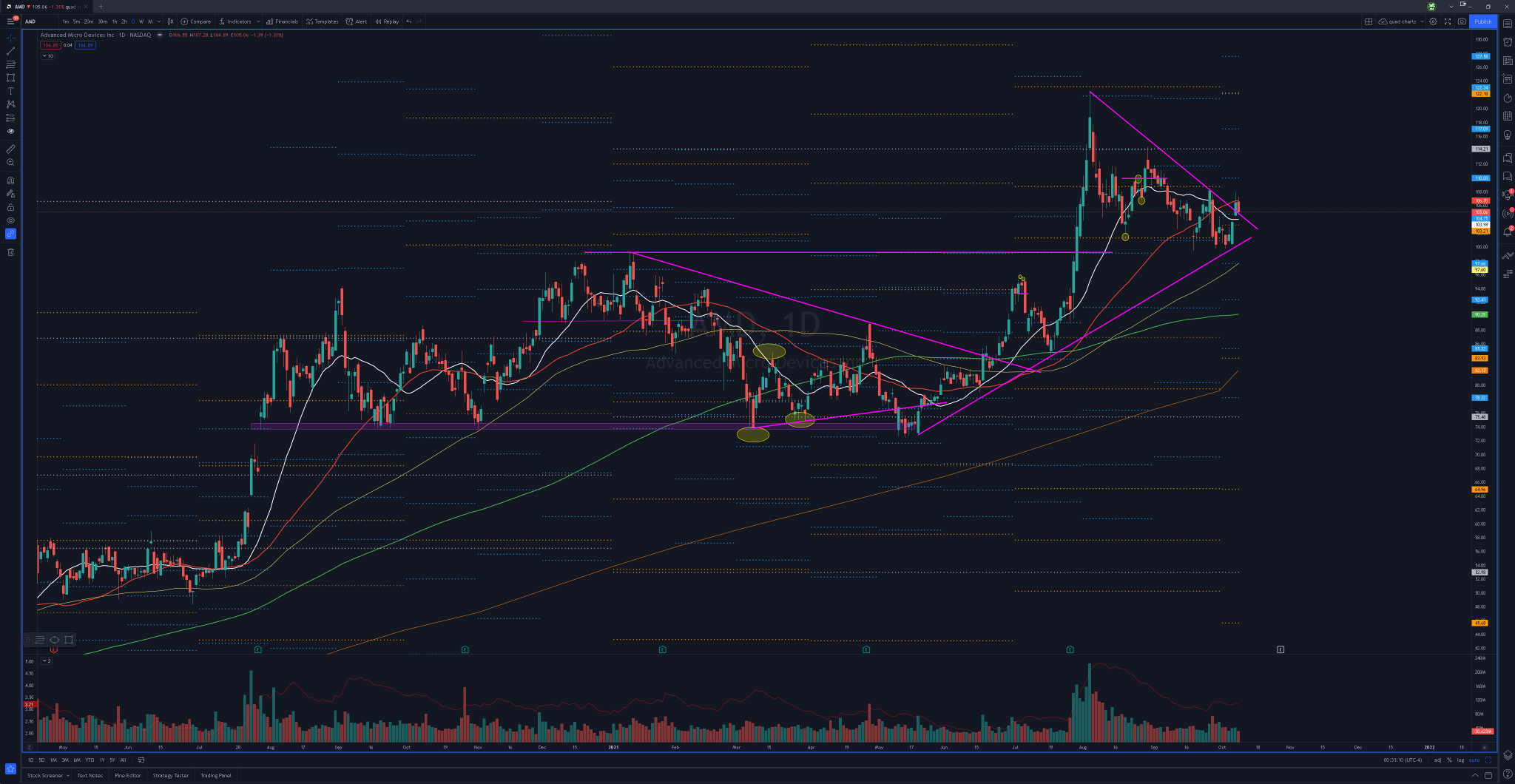Screen dimensions: 1515x784
Task: Open the Text Notes tab
Action: click(x=90, y=775)
